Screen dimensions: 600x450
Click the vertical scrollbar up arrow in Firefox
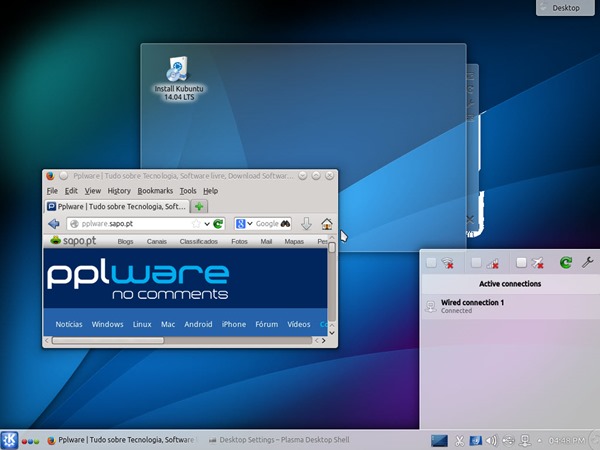[x=332, y=238]
